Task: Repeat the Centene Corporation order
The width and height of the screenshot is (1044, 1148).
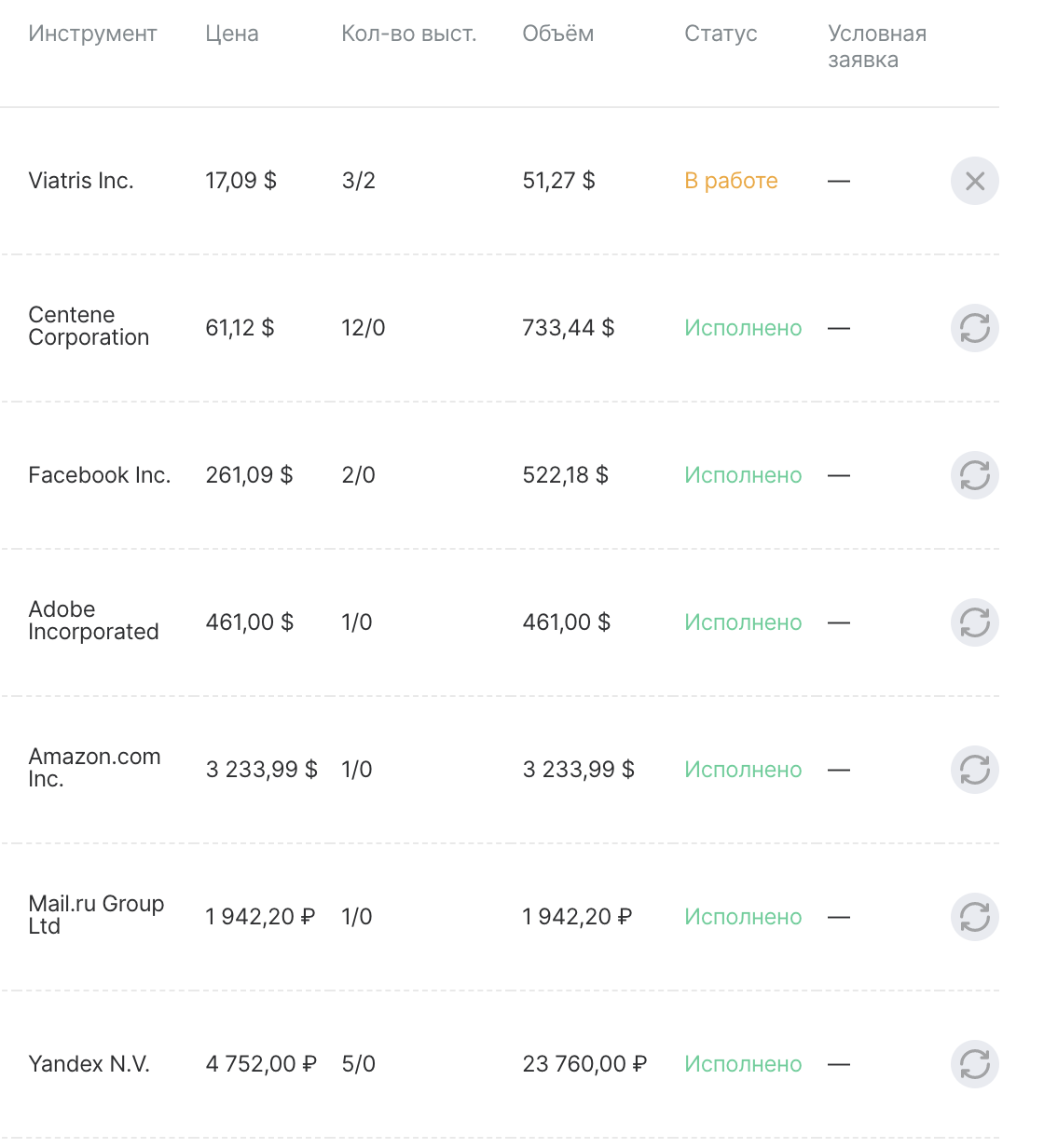Action: click(x=974, y=328)
